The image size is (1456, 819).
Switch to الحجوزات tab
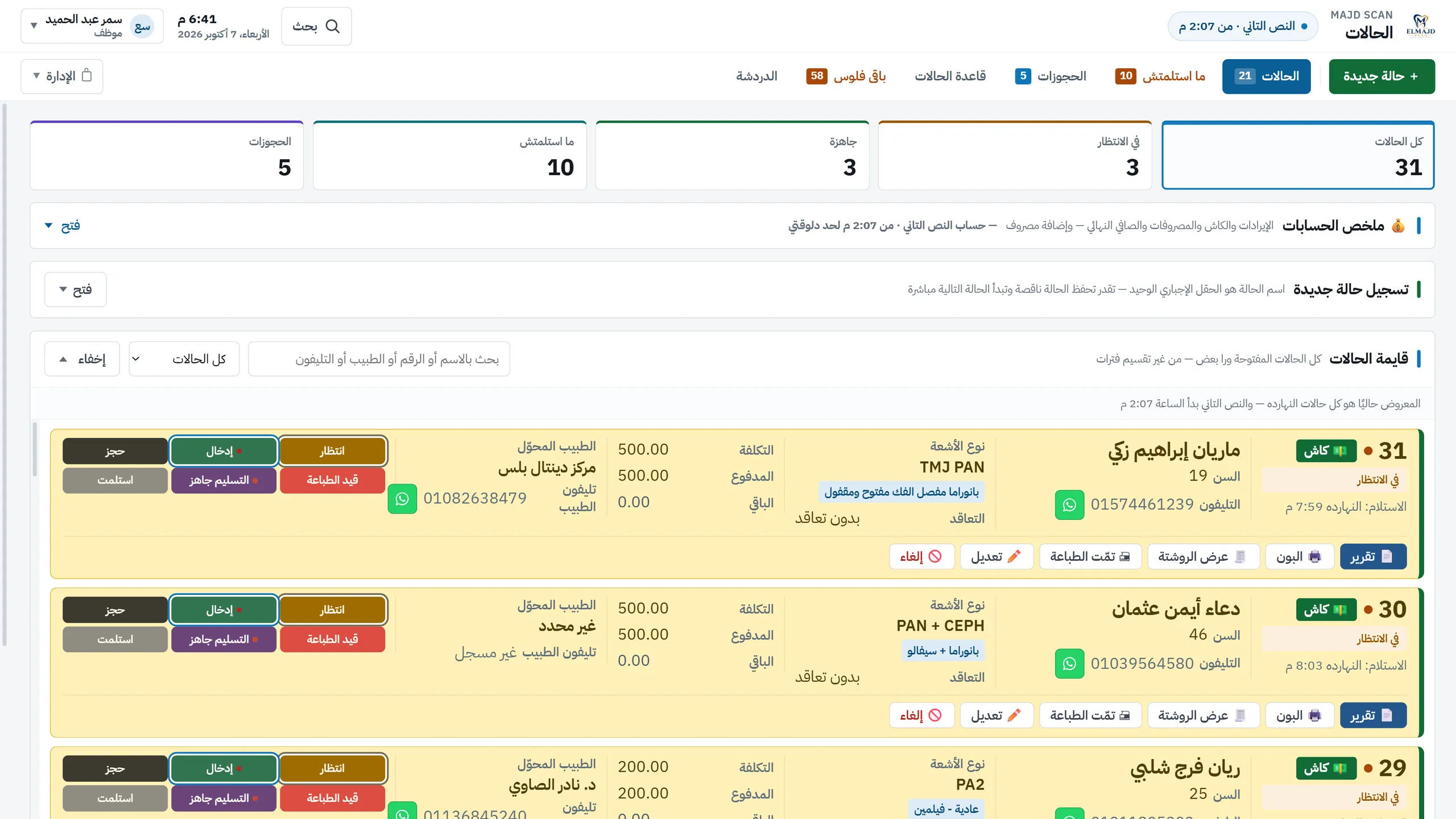(x=1050, y=76)
